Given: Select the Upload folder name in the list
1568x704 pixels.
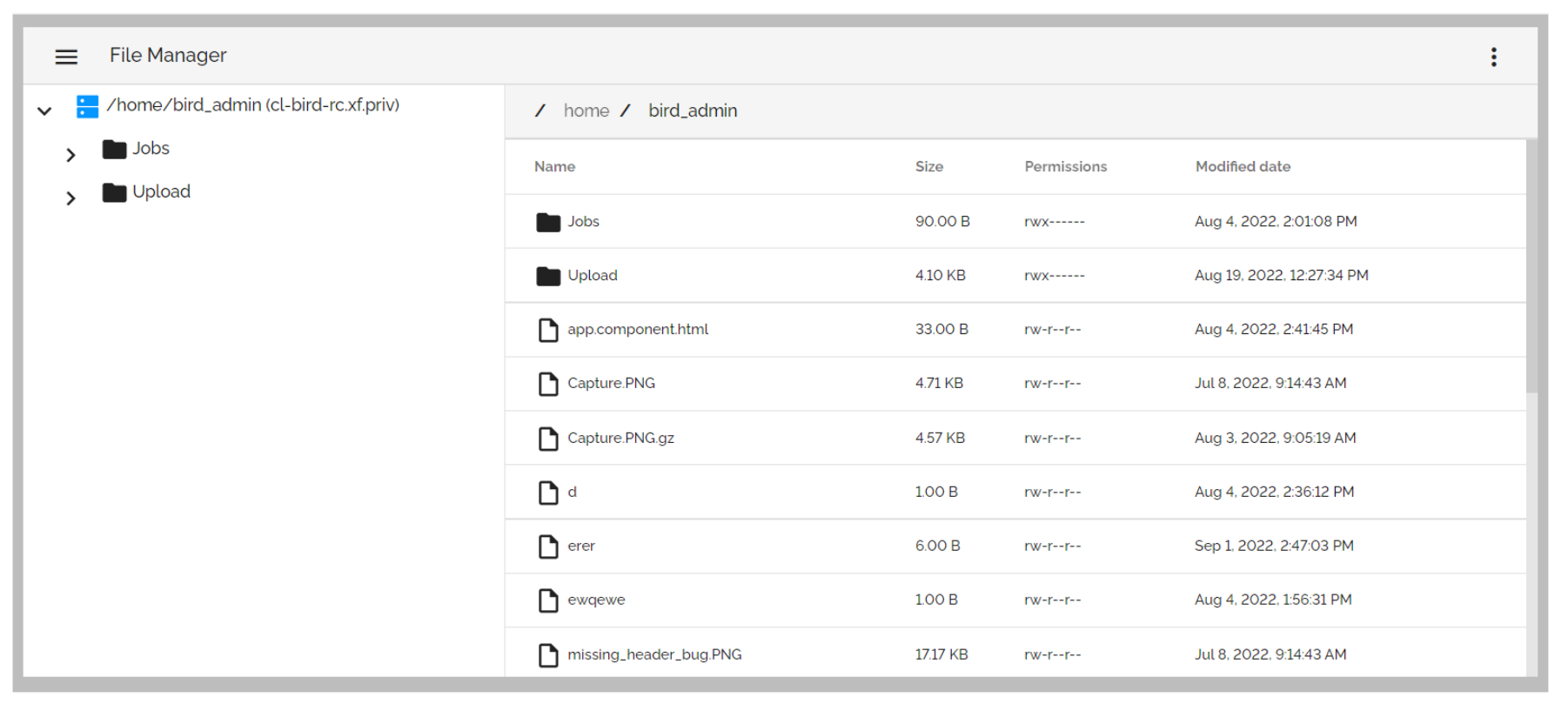Looking at the screenshot, I should click(x=593, y=276).
